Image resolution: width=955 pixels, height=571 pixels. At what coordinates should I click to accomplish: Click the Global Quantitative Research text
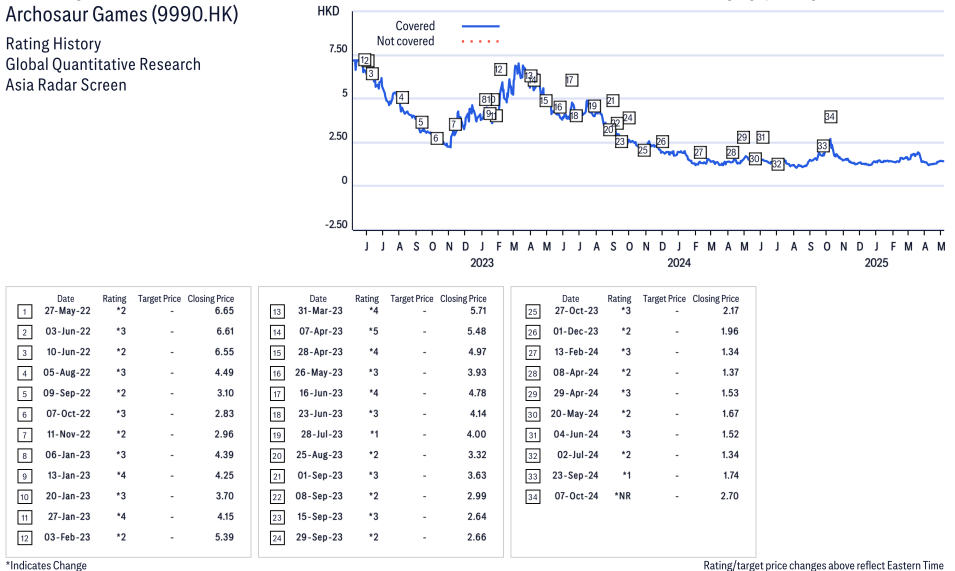(103, 65)
